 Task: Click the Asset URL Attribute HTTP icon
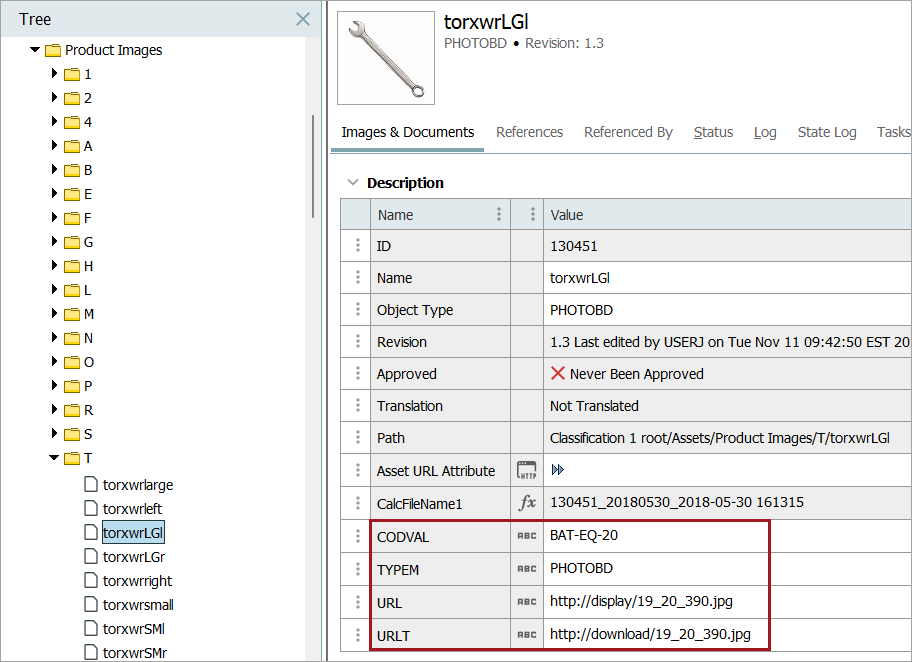[x=527, y=470]
